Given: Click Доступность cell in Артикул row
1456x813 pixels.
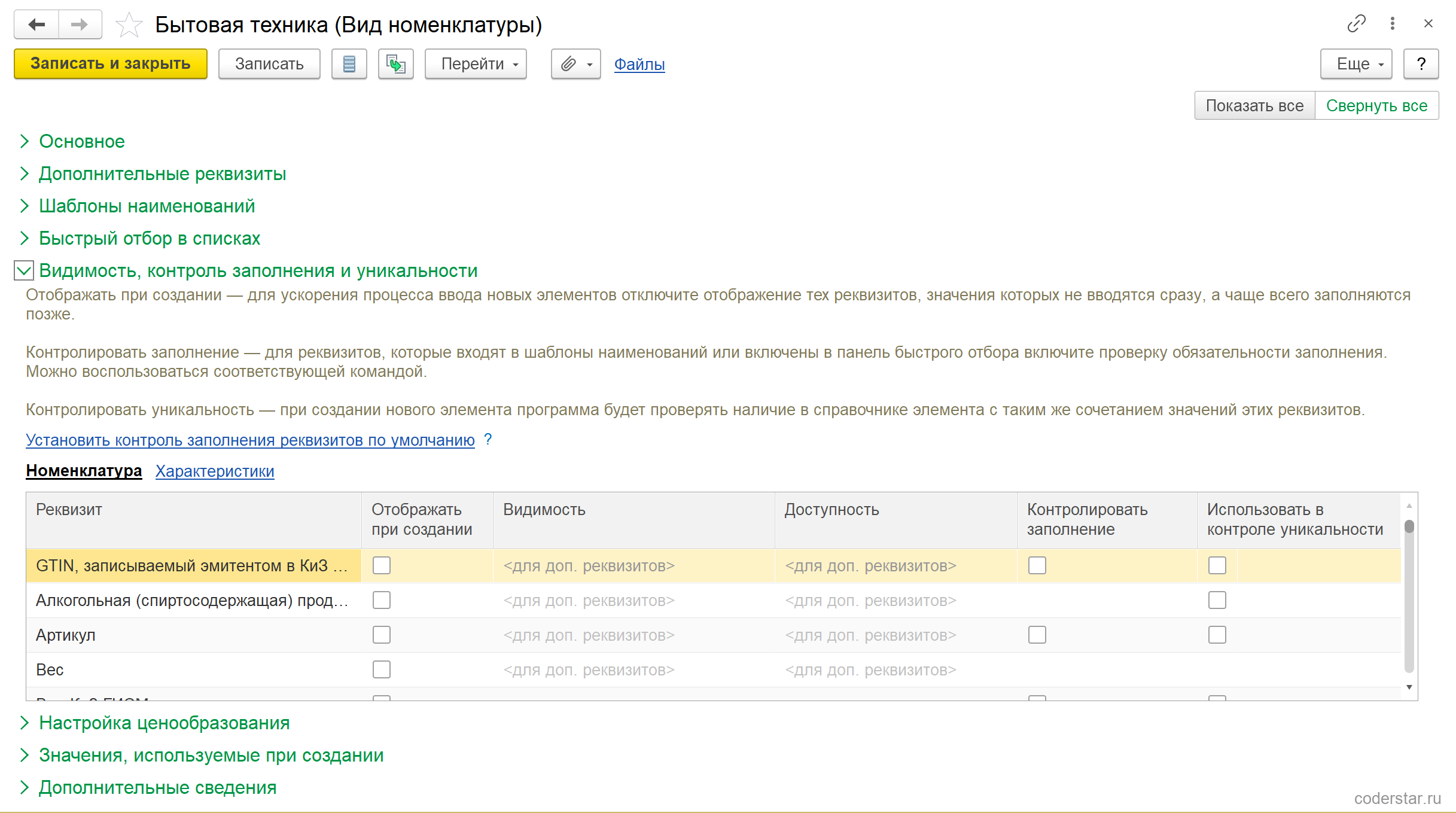Looking at the screenshot, I should coord(895,635).
